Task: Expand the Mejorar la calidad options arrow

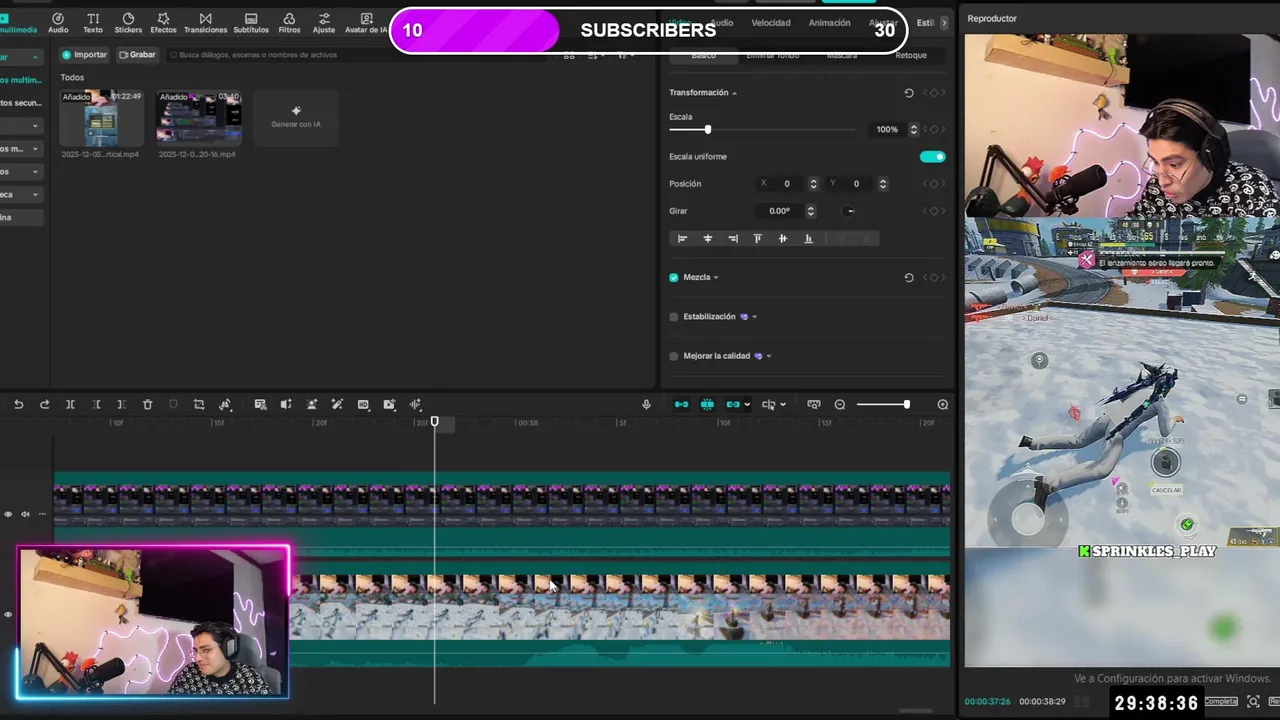Action: point(768,356)
